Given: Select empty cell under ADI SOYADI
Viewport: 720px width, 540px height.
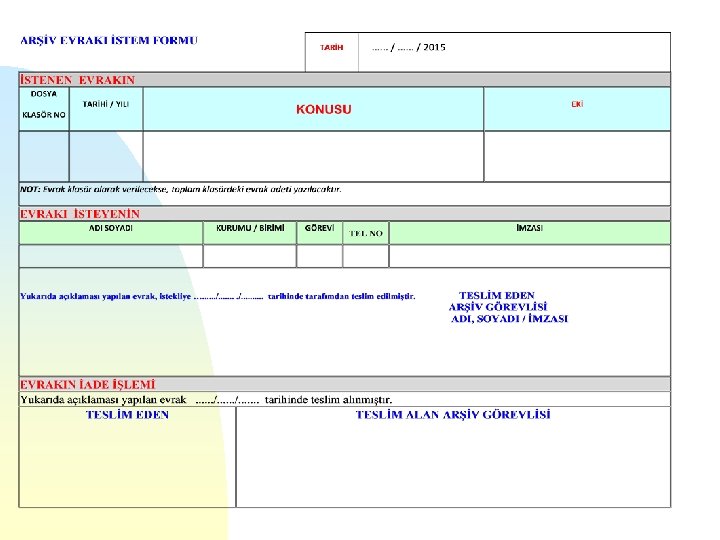Looking at the screenshot, I should coord(111,256).
